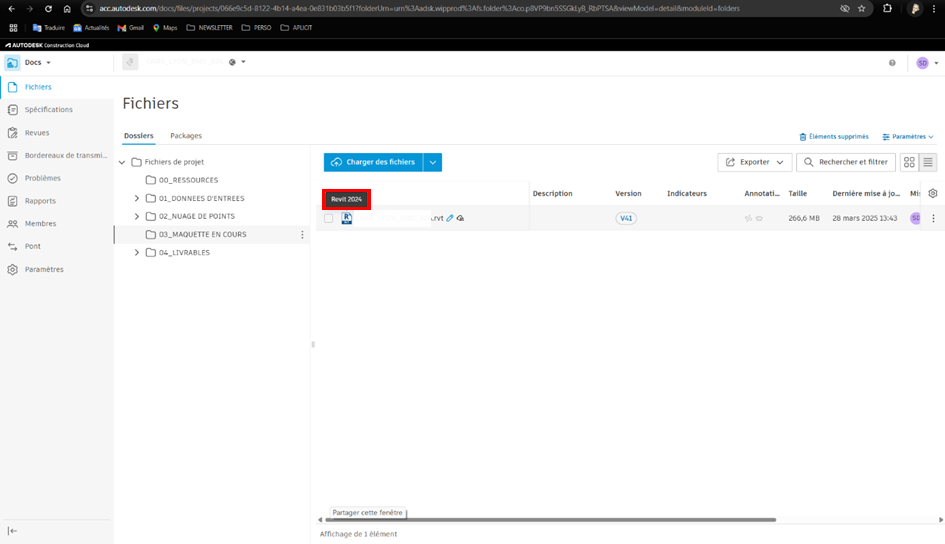
Task: Click the horizontal scrollbar below the file list
Action: coord(550,520)
